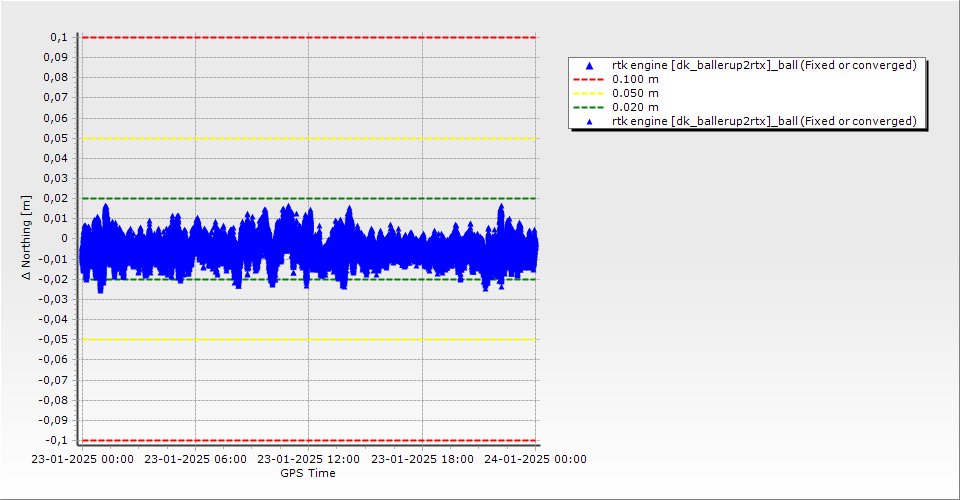Click the '-0,04' y-axis tick label
The height and width of the screenshot is (500, 960).
pos(53,319)
